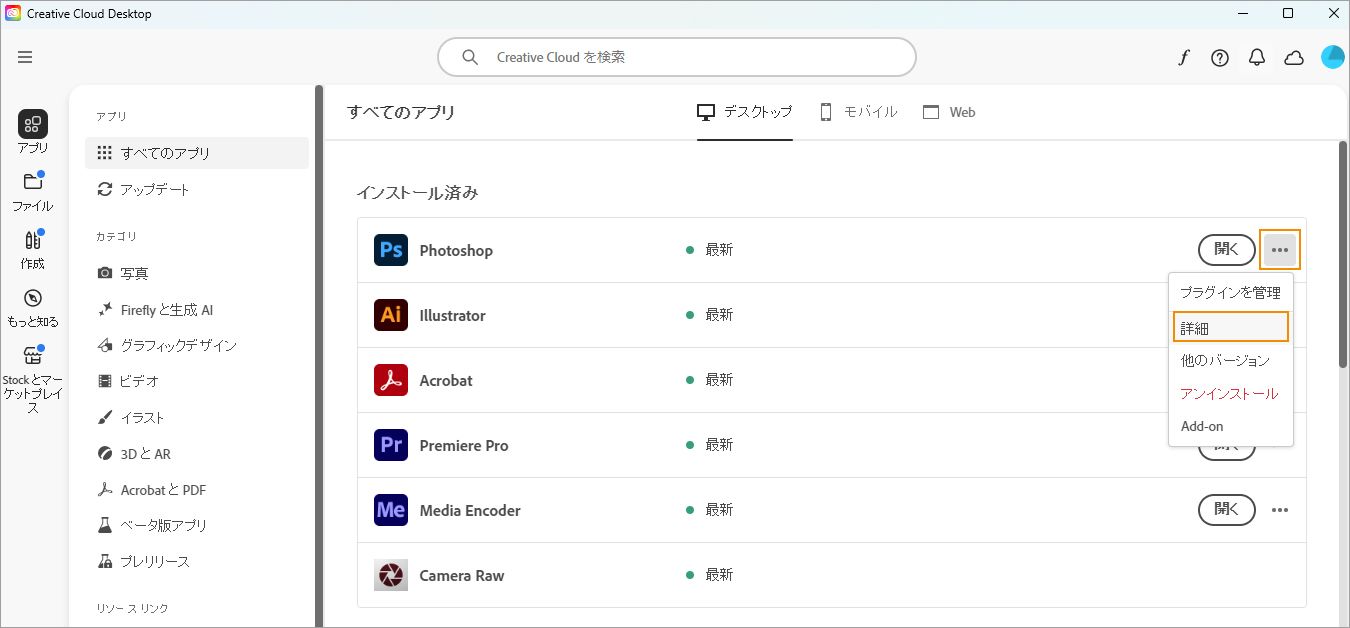Open the three-dot menu for Photoshop
1350x628 pixels.
coord(1280,250)
